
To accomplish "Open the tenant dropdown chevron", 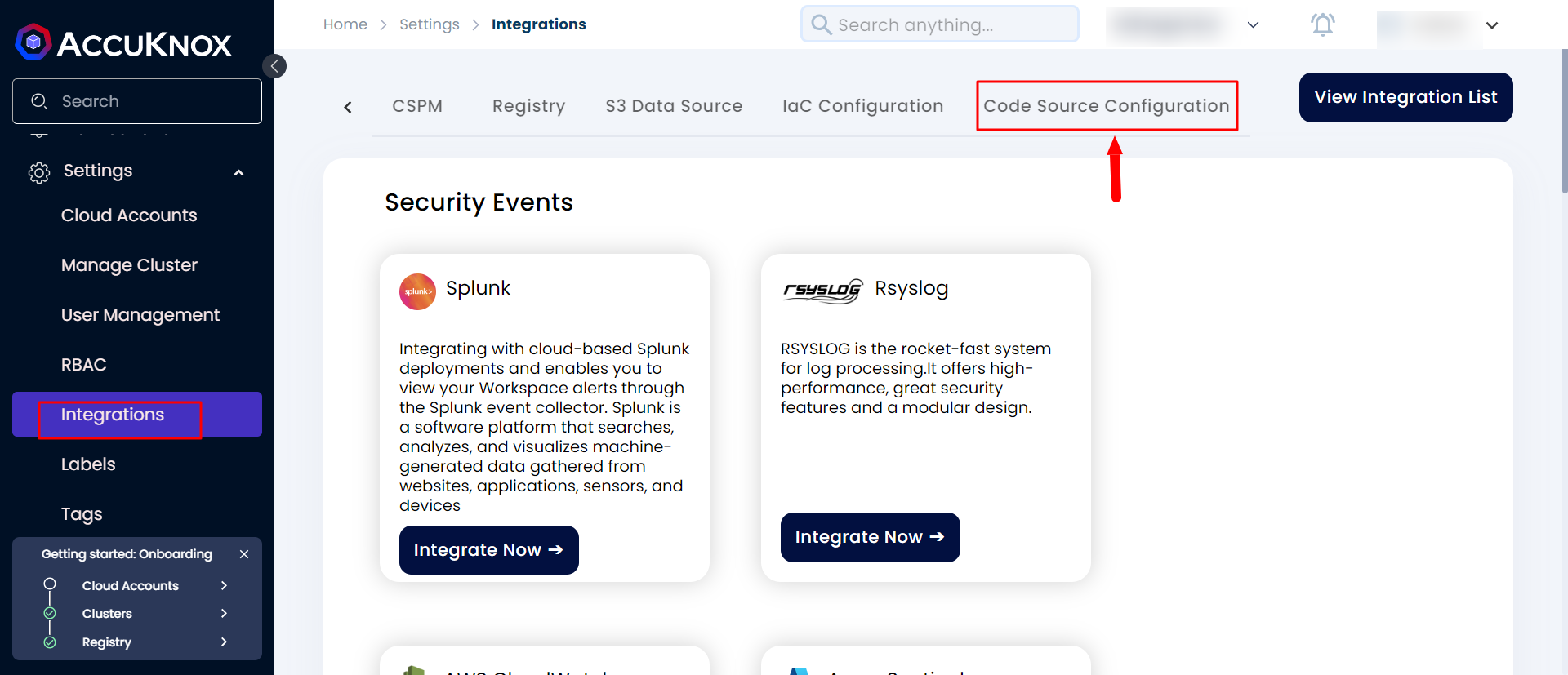I will 1253,25.
